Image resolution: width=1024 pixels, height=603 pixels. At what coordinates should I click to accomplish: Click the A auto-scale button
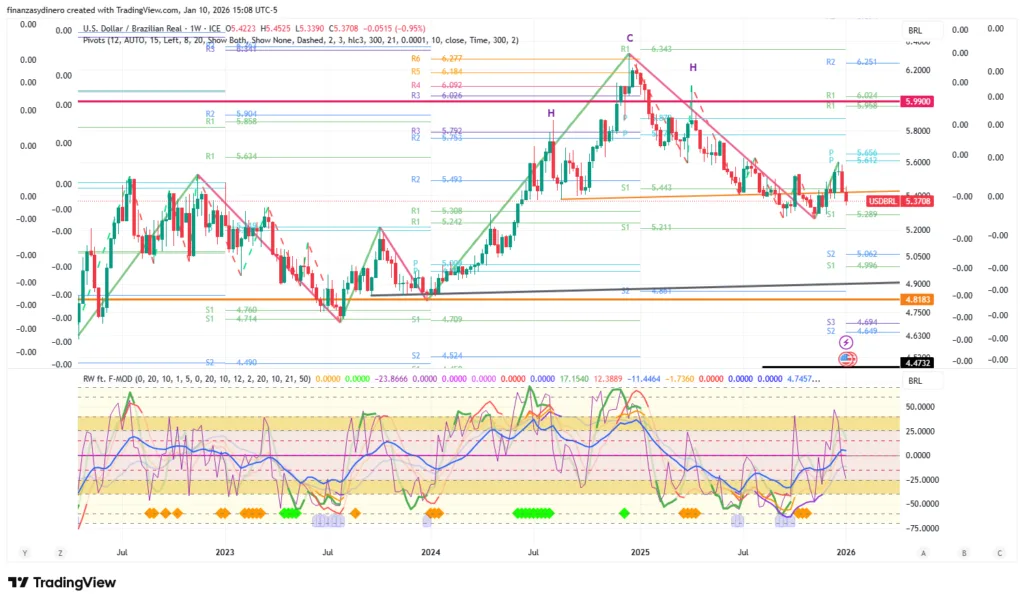923,552
